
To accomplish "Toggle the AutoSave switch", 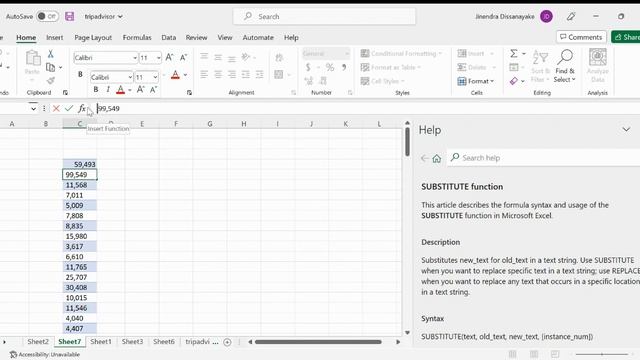I will point(47,16).
